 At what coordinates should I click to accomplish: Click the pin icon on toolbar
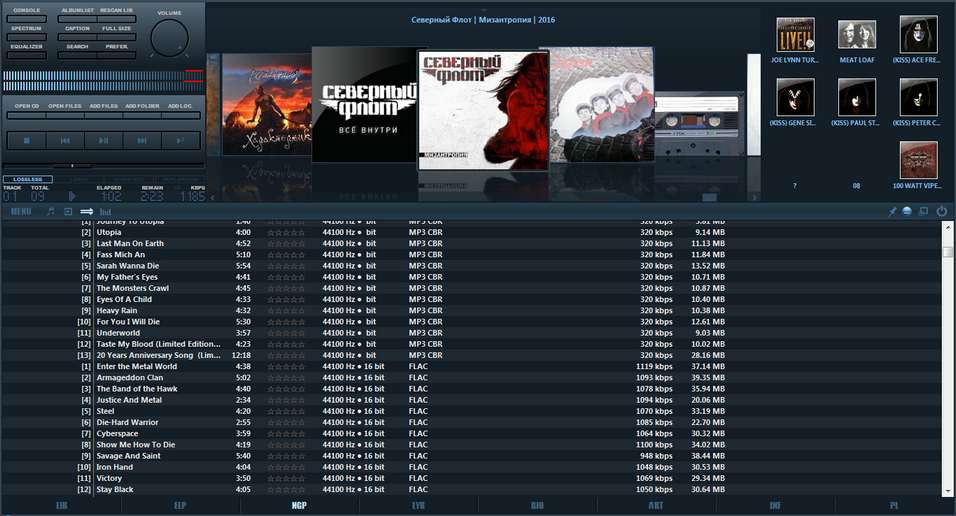coord(892,212)
